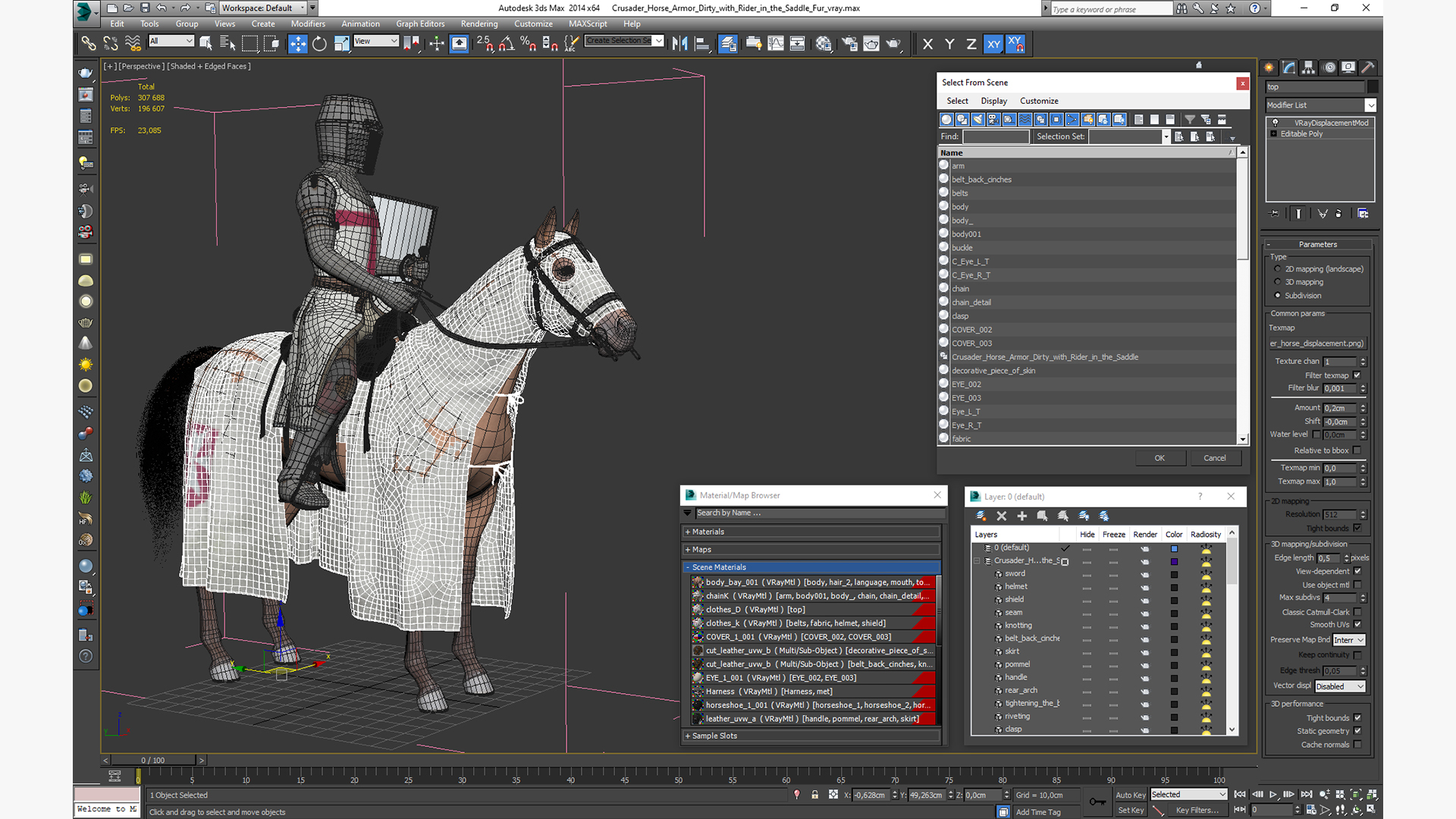Open the Render Setup teapot icon
Screen dimensions: 1456x819
(849, 44)
